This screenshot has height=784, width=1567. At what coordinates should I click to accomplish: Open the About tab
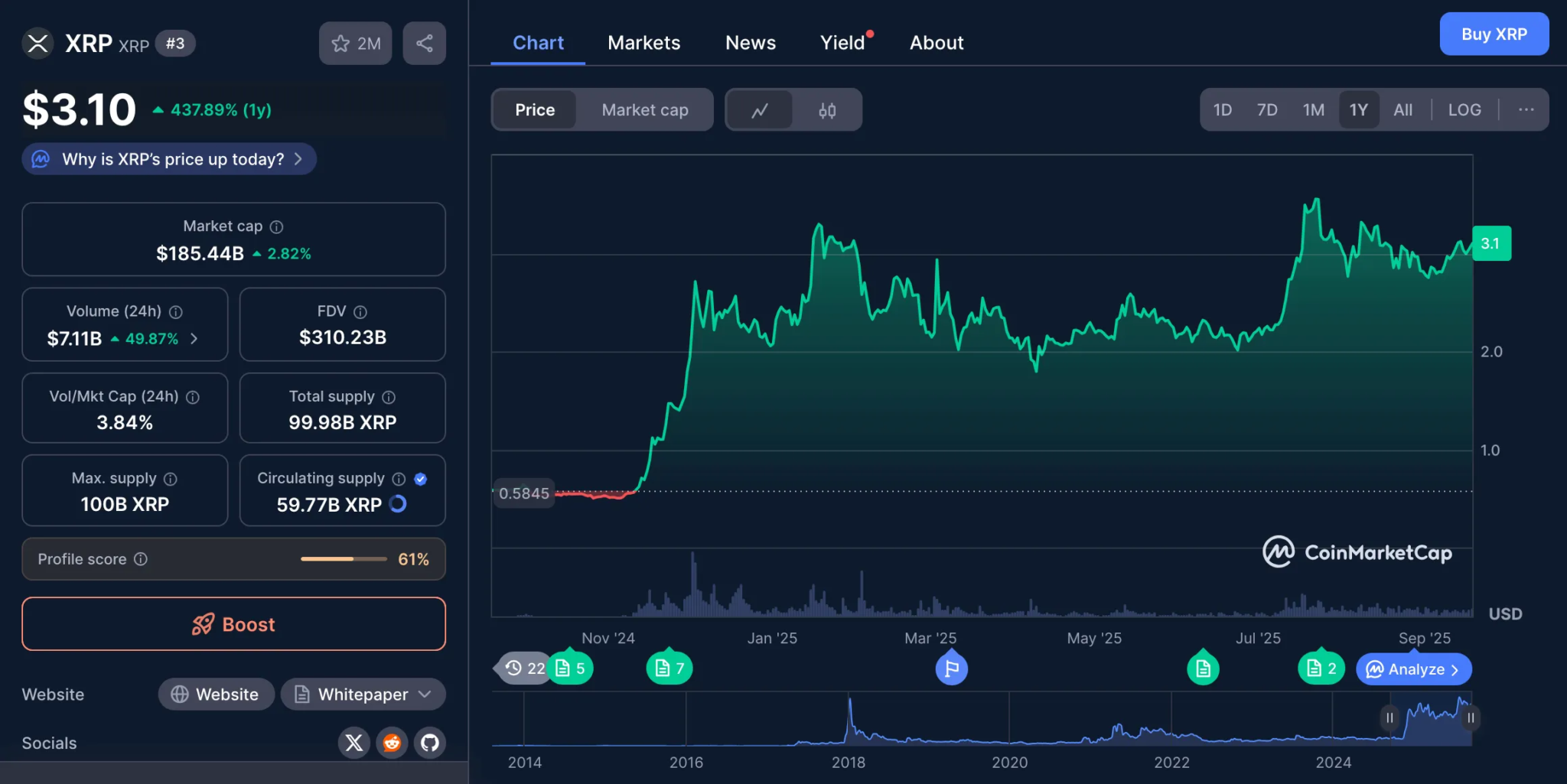tap(937, 43)
